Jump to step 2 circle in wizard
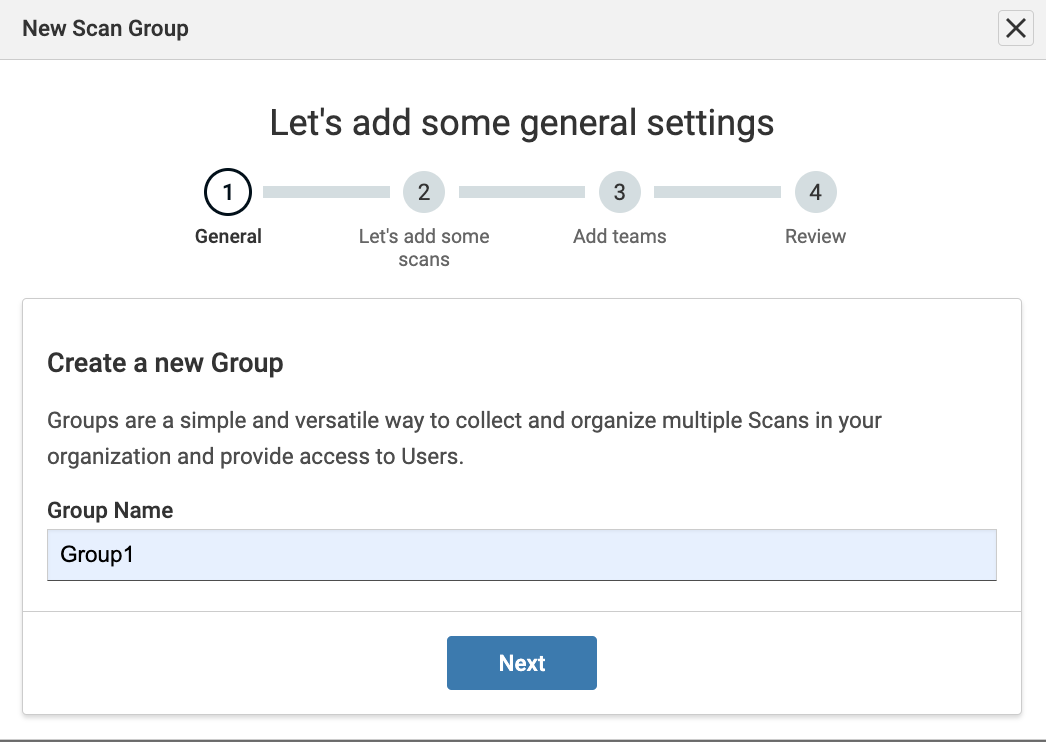The height and width of the screenshot is (742, 1046). [x=424, y=192]
